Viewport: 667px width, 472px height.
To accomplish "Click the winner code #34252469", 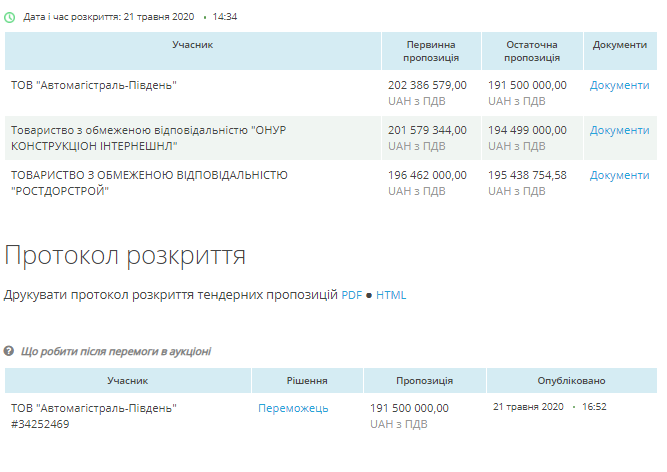I will click(x=40, y=424).
